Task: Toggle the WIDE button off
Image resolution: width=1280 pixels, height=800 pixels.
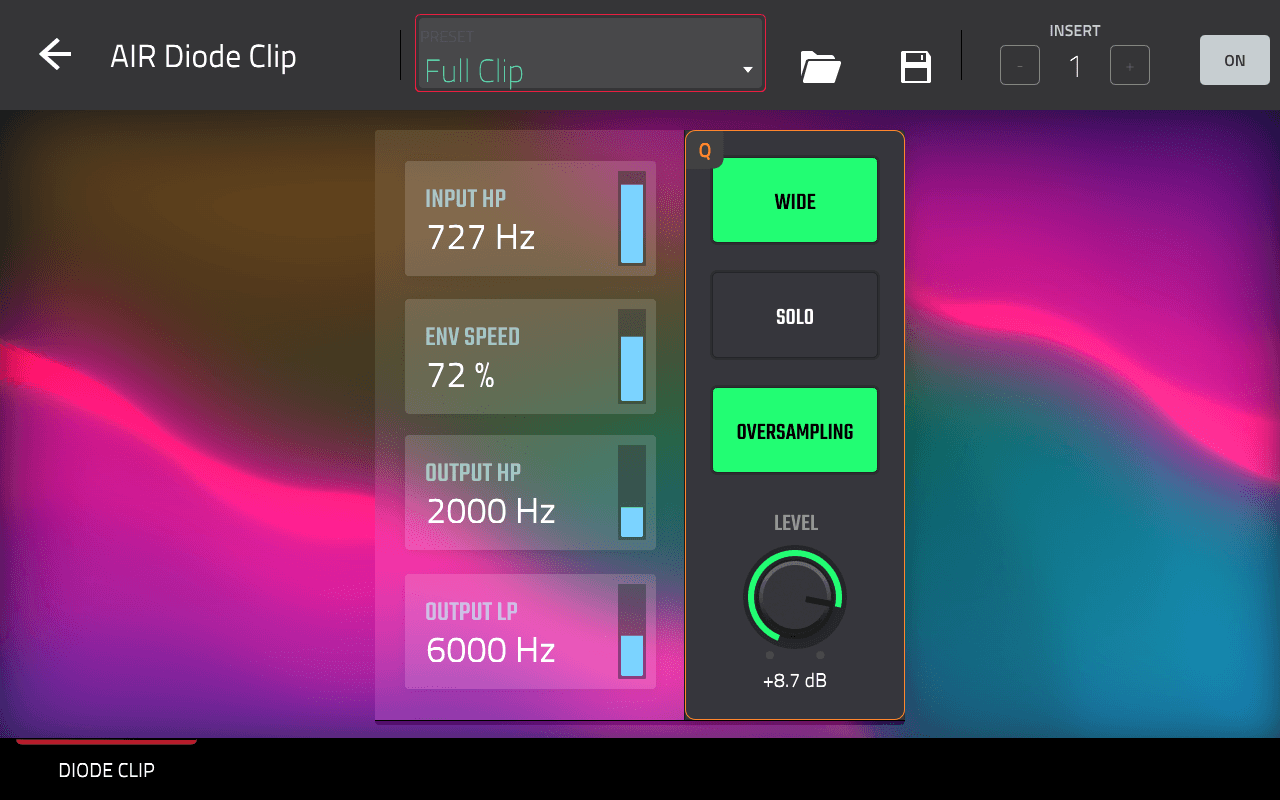Action: 795,201
